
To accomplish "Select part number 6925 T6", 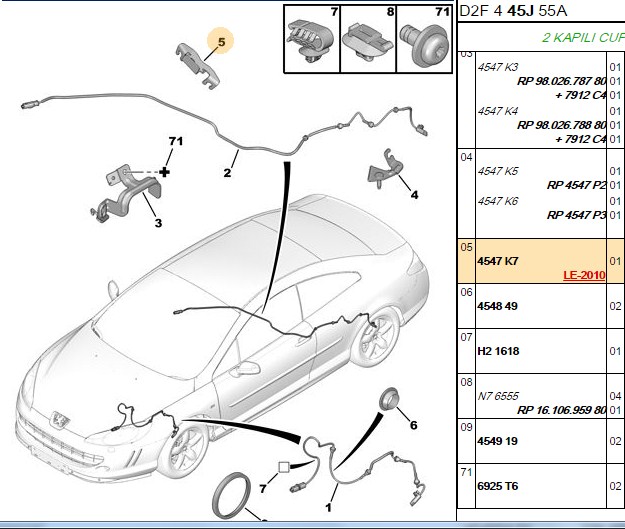I will tap(498, 486).
